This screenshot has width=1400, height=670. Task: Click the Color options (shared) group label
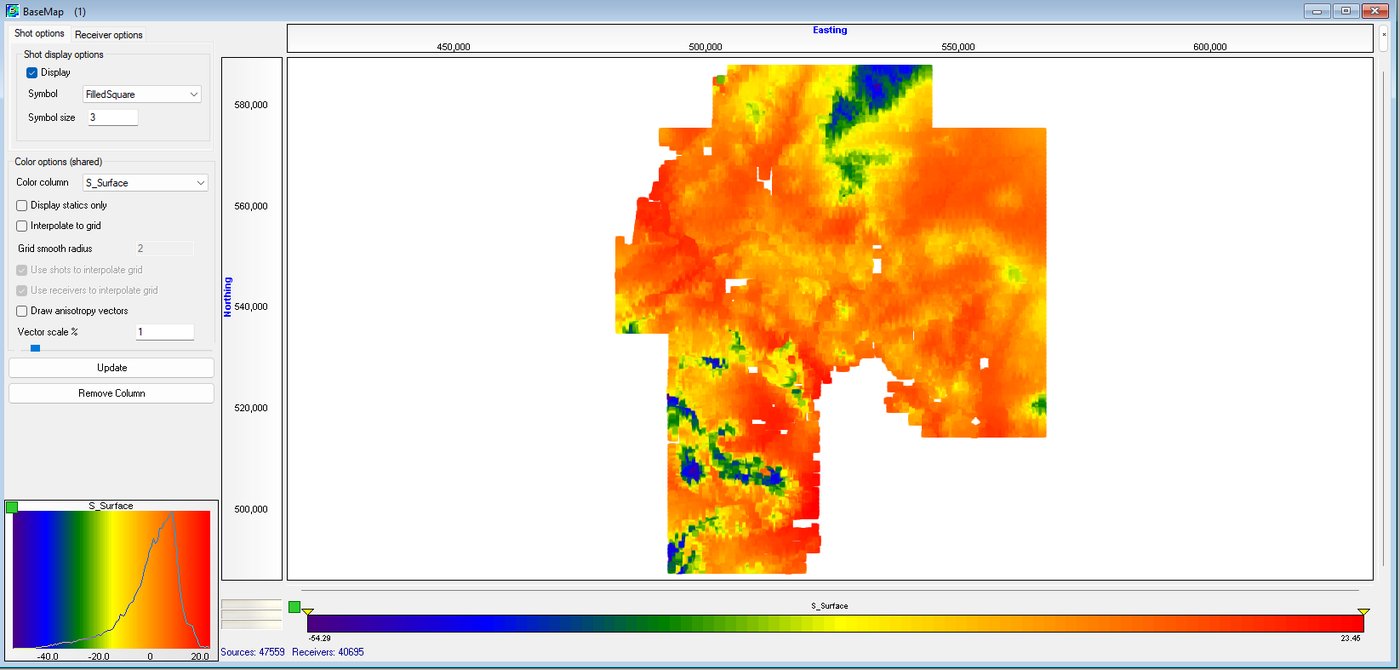click(x=58, y=161)
